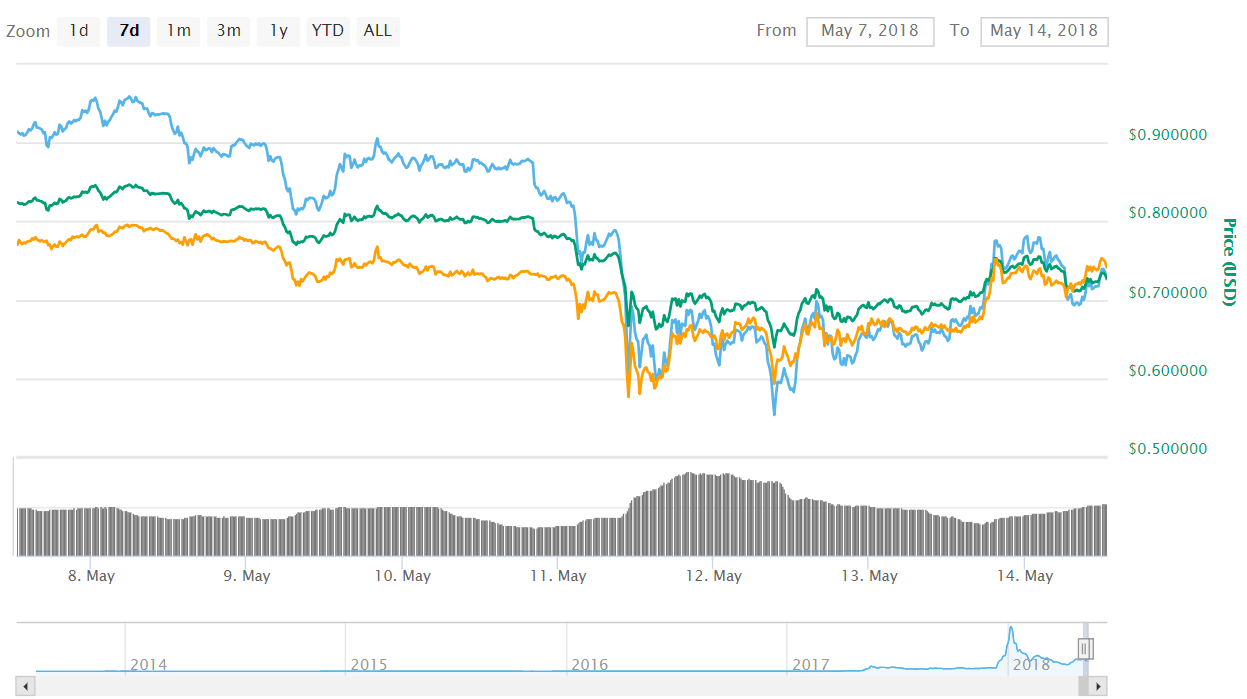Open the To date field
1247x699 pixels.
1044,31
